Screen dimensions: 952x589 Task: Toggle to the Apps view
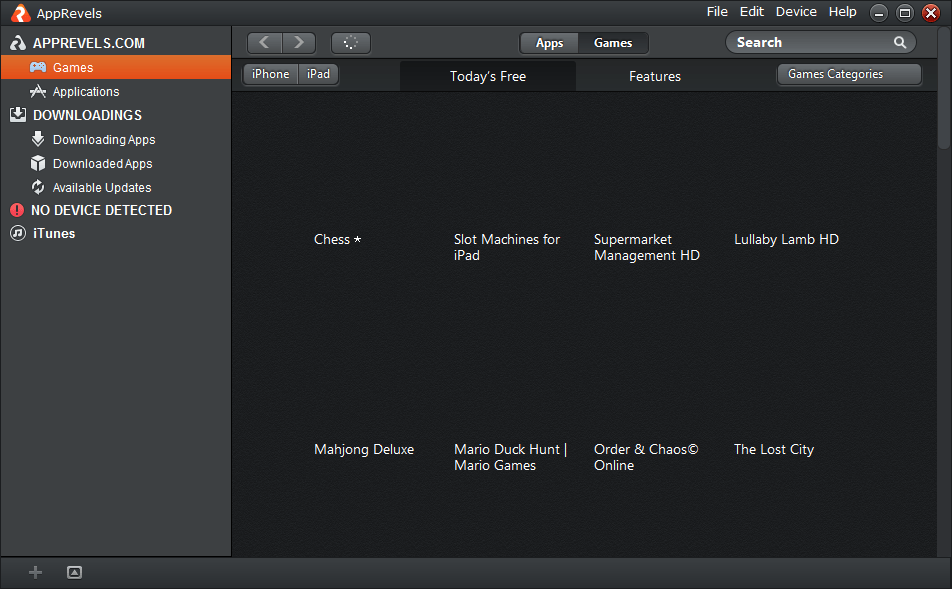click(549, 43)
